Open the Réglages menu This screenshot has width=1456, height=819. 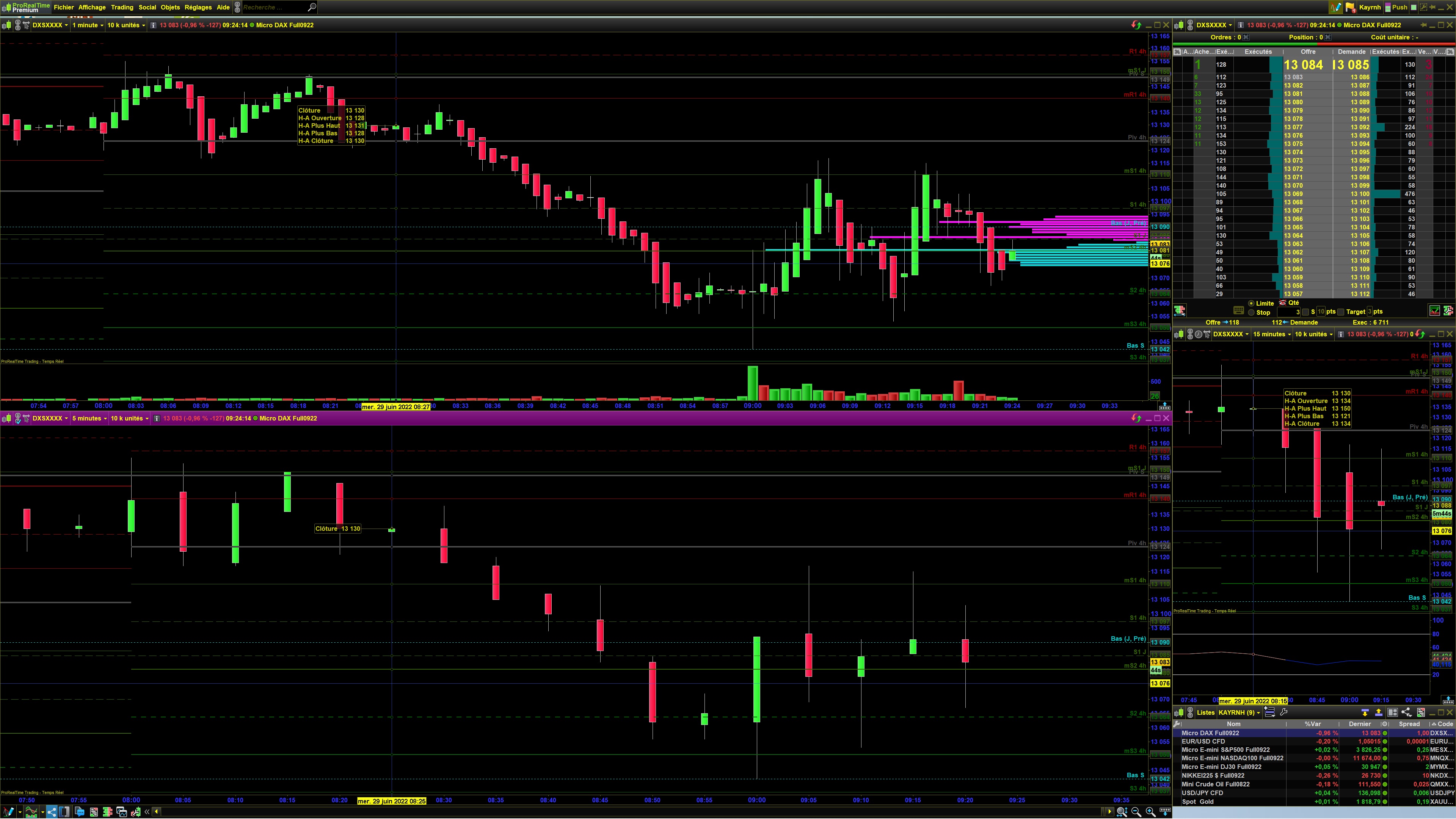click(198, 7)
